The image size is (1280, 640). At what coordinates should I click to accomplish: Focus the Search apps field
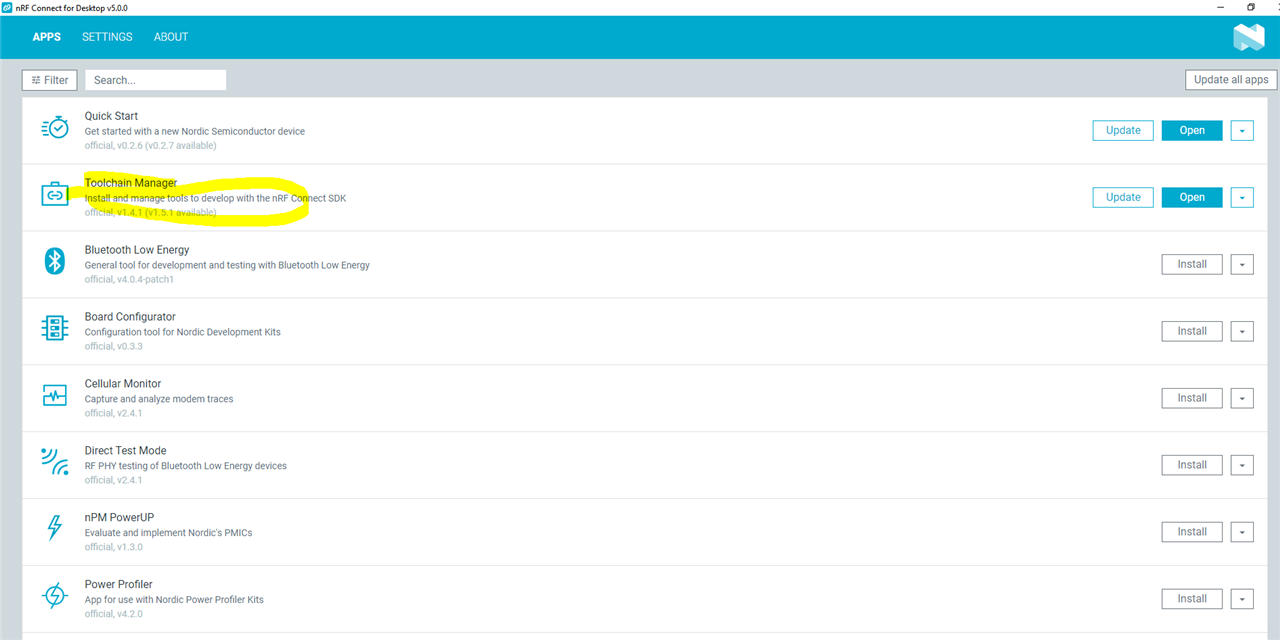[x=155, y=80]
